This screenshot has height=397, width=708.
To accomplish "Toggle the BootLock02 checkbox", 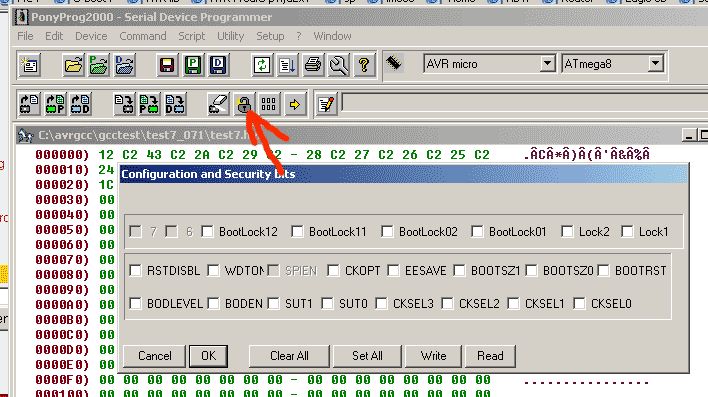I will pyautogui.click(x=387, y=232).
